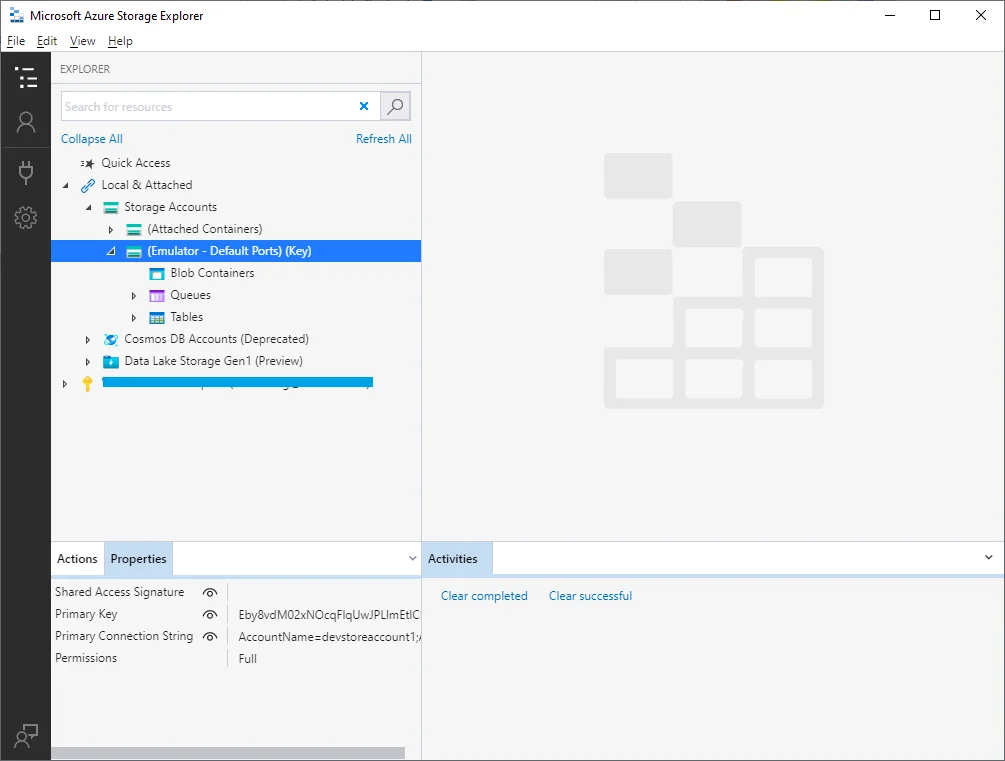Expand the Queues tree node
The height and width of the screenshot is (761, 1005).
tap(134, 295)
